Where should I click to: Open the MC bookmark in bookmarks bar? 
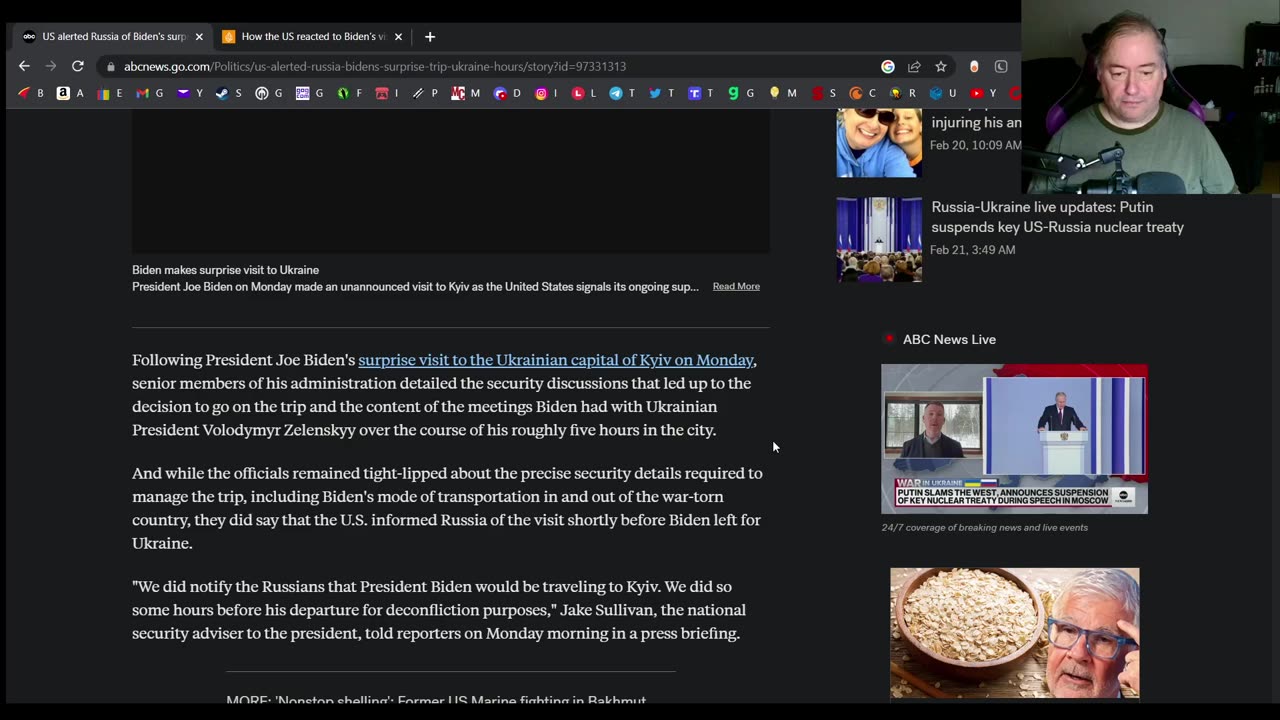(x=465, y=93)
